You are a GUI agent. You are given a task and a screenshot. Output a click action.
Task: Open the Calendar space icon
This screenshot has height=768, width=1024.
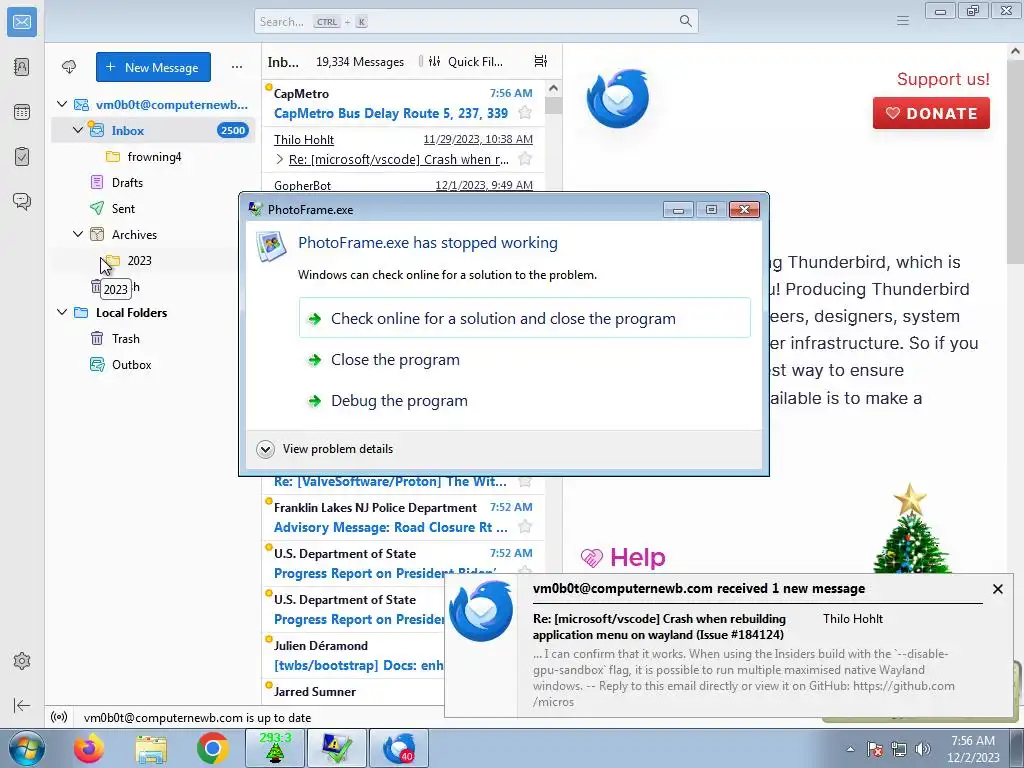pos(22,112)
